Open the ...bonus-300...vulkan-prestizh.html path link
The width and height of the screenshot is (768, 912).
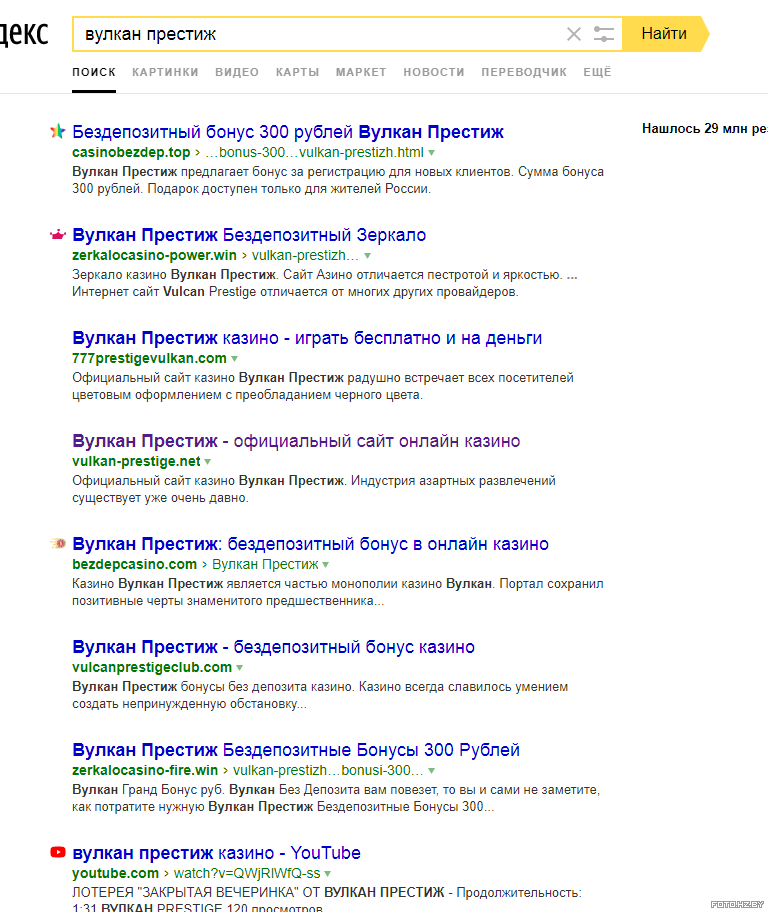[x=314, y=152]
